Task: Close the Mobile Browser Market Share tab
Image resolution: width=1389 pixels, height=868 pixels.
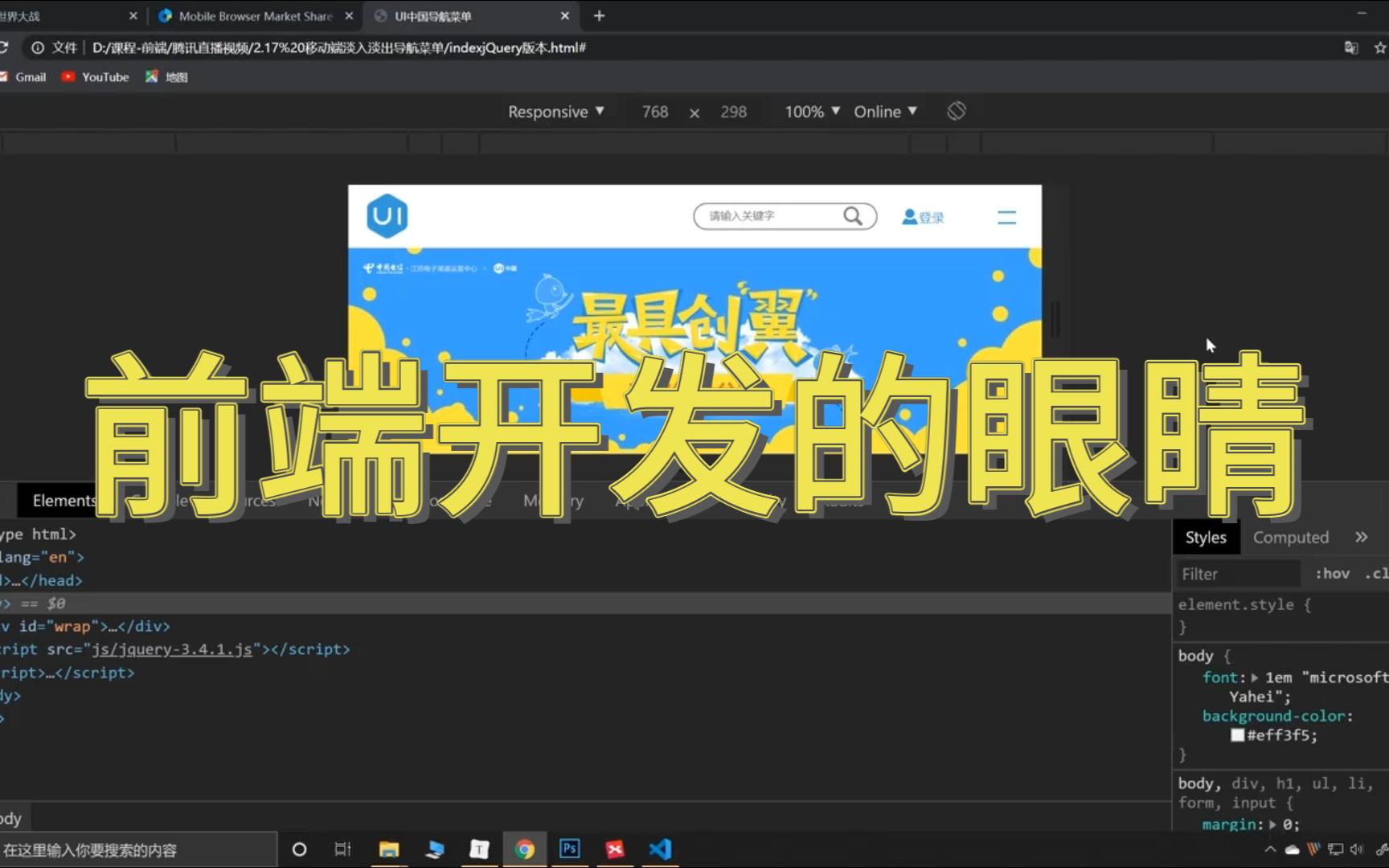Action: pos(349,15)
